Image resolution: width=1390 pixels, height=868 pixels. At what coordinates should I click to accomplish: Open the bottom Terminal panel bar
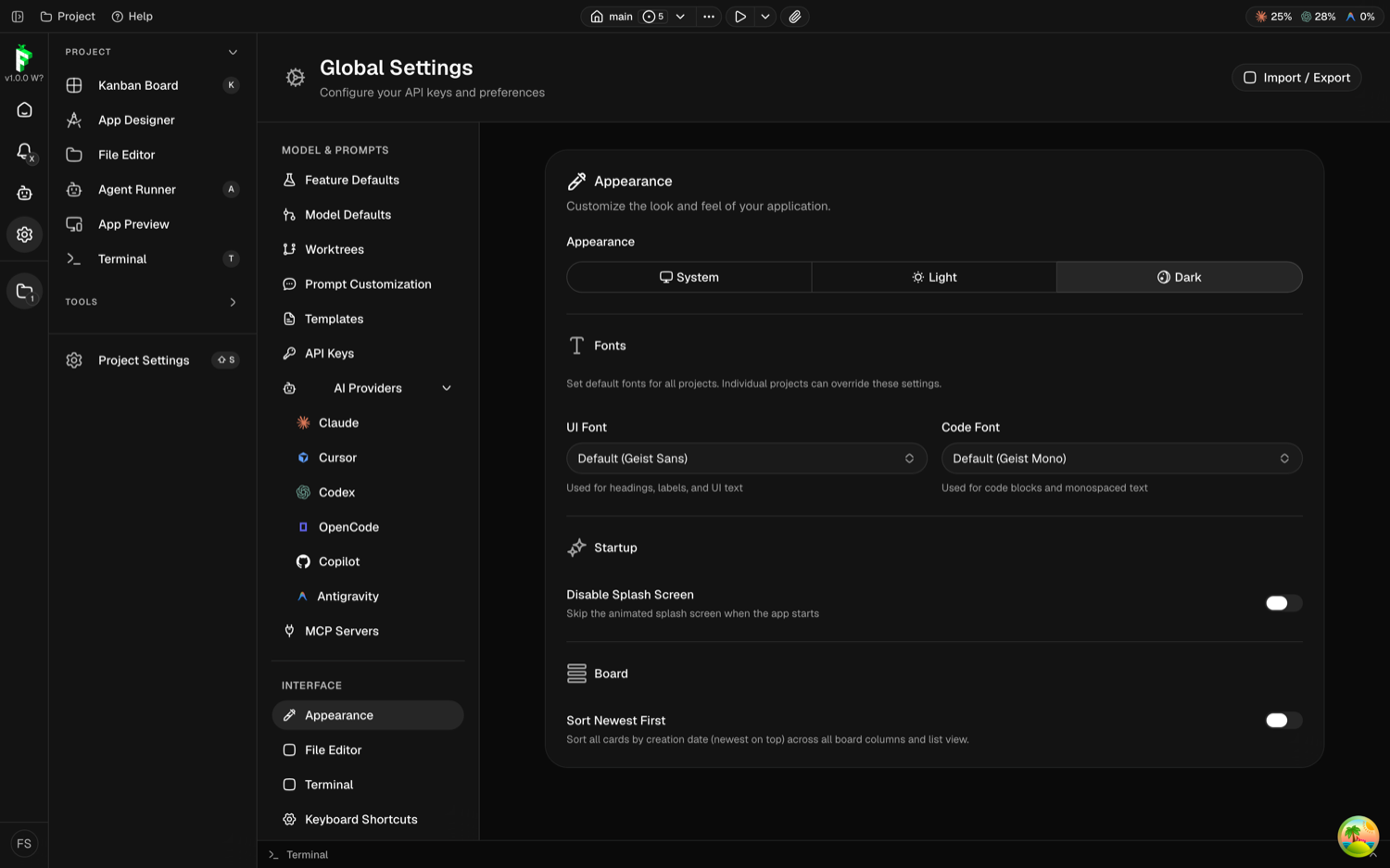[298, 855]
